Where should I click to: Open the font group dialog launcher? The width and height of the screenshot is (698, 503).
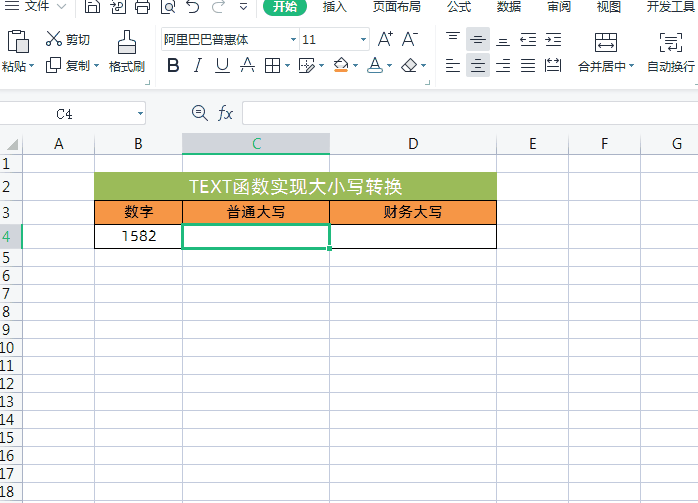(x=427, y=82)
